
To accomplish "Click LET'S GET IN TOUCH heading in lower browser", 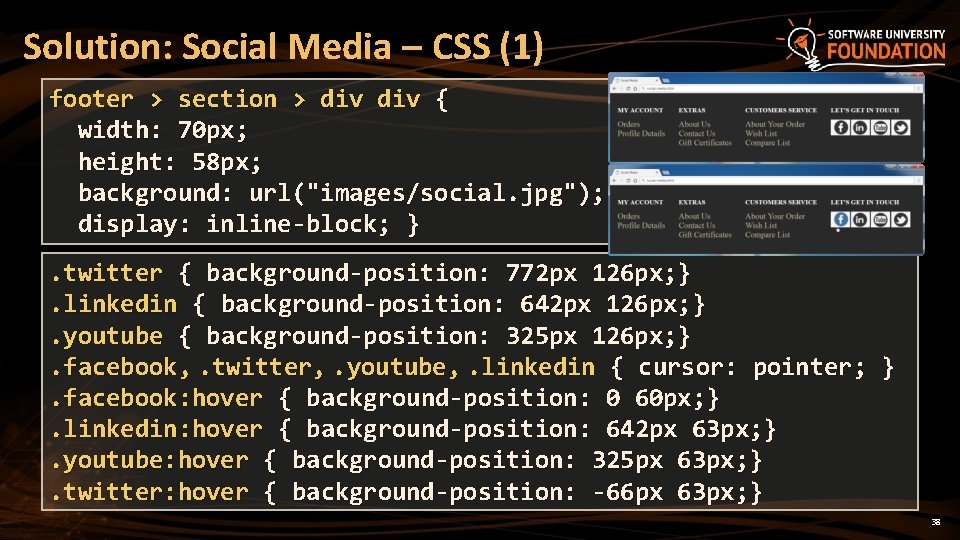I will pos(865,202).
